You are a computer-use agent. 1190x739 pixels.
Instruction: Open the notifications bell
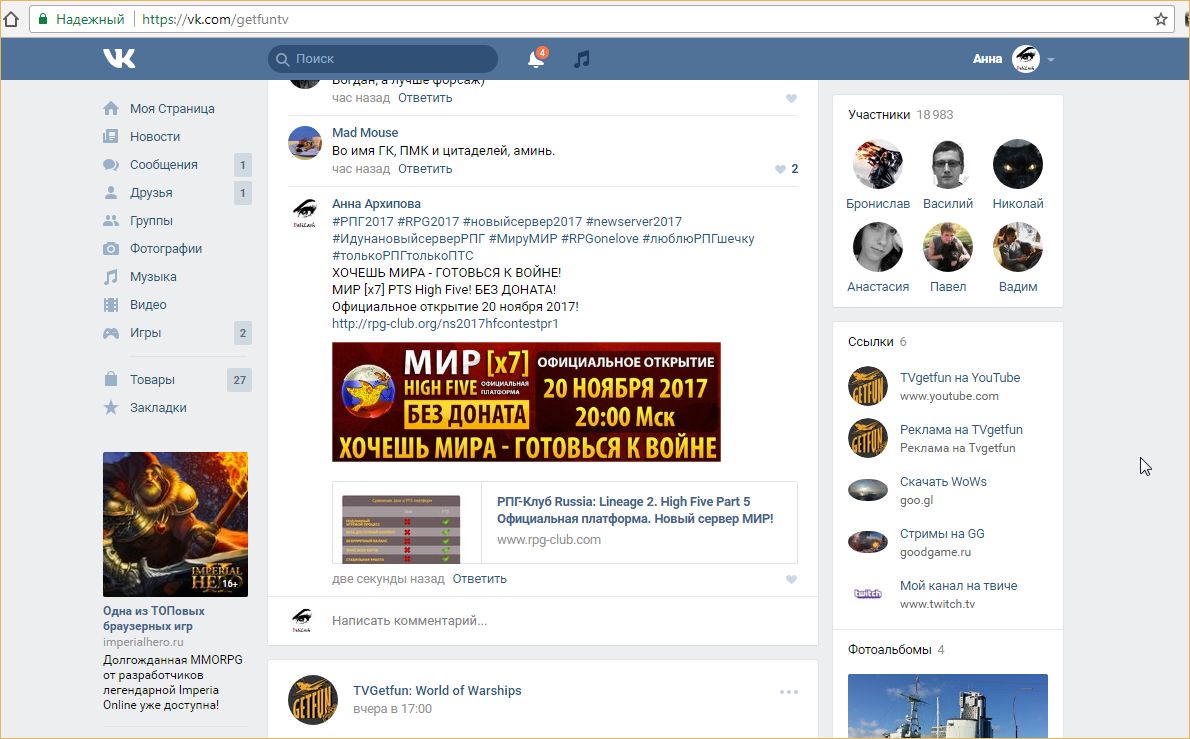tap(536, 59)
